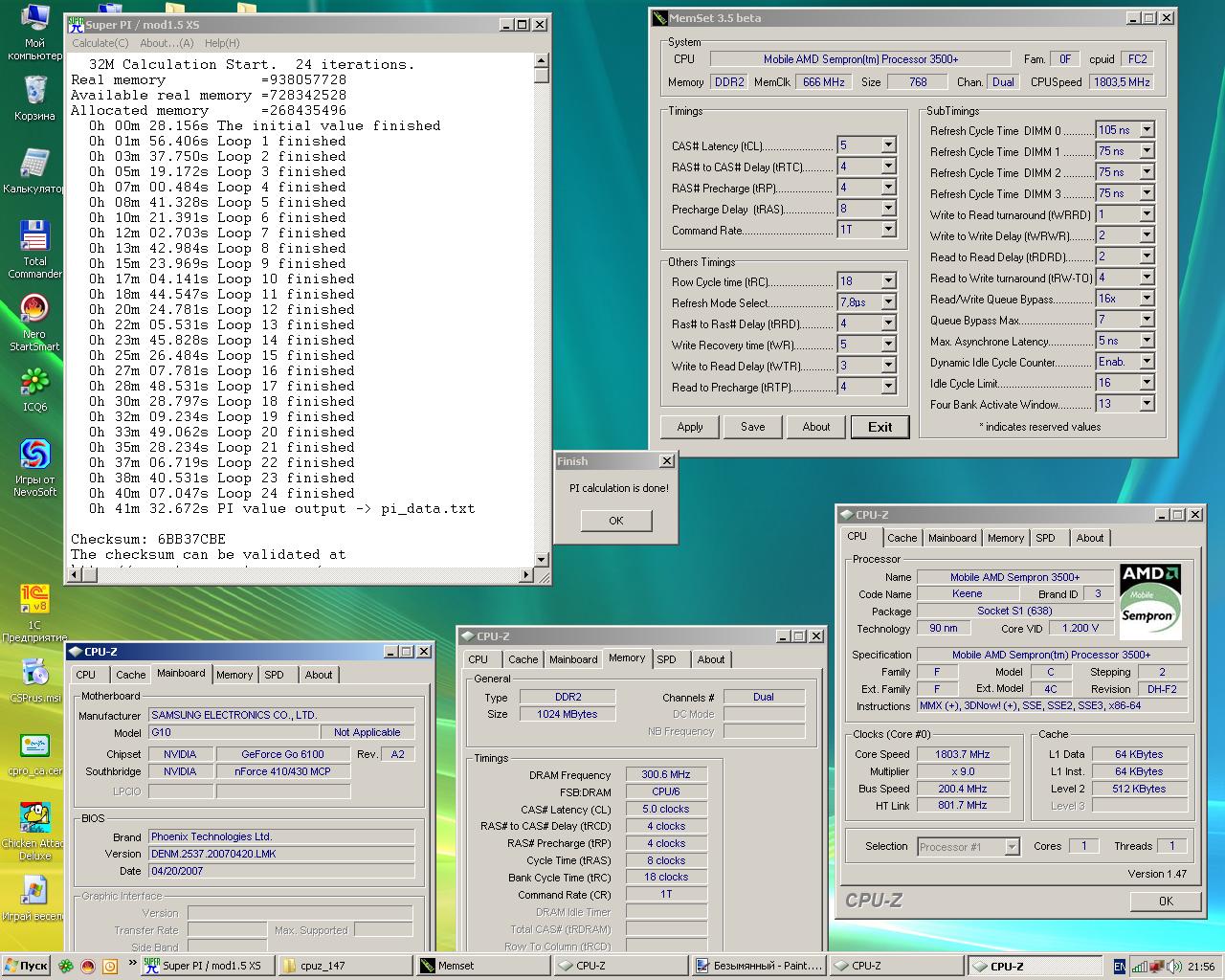Viewport: 1225px width, 980px height.
Task: Expand the Idle Cycle Limit dropdown
Action: (1147, 383)
